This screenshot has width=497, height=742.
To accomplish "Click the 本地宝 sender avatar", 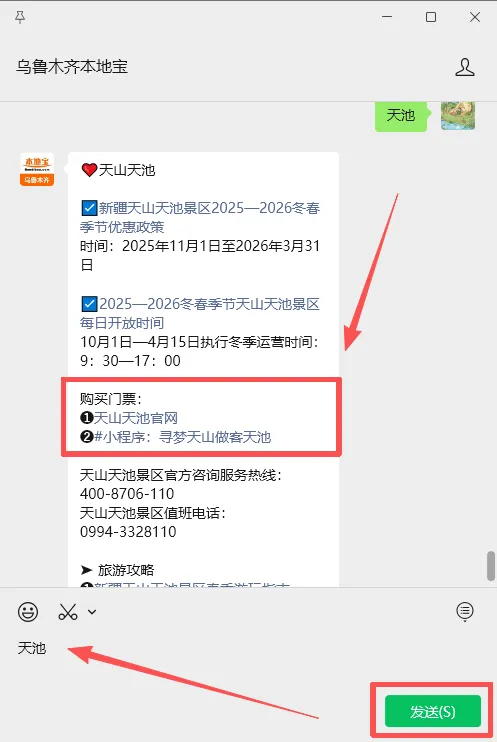I will tap(37, 169).
